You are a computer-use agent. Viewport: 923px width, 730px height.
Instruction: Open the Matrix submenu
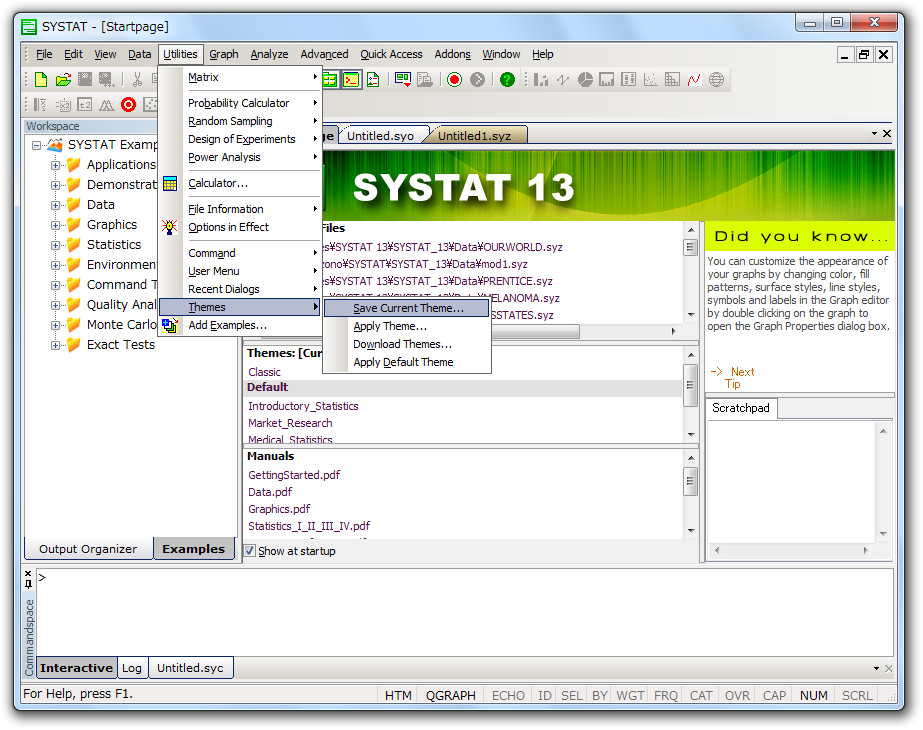pos(240,77)
